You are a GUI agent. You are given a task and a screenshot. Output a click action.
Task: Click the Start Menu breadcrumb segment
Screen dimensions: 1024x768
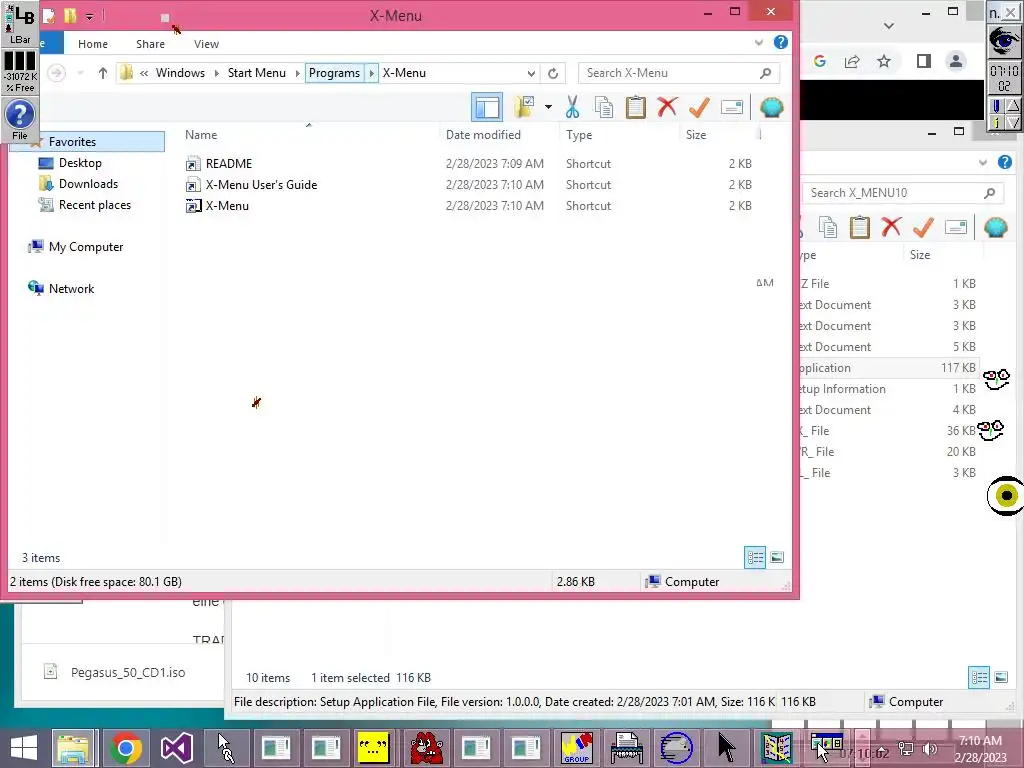pyautogui.click(x=257, y=73)
